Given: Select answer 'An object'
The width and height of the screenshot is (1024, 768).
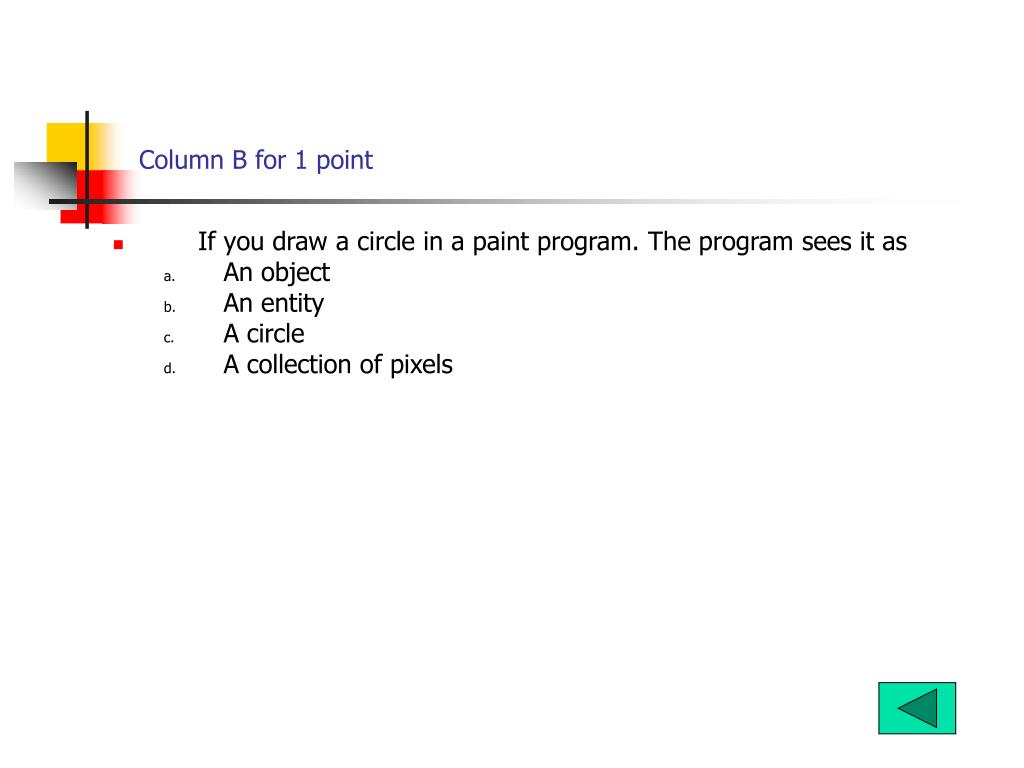Looking at the screenshot, I should 276,273.
